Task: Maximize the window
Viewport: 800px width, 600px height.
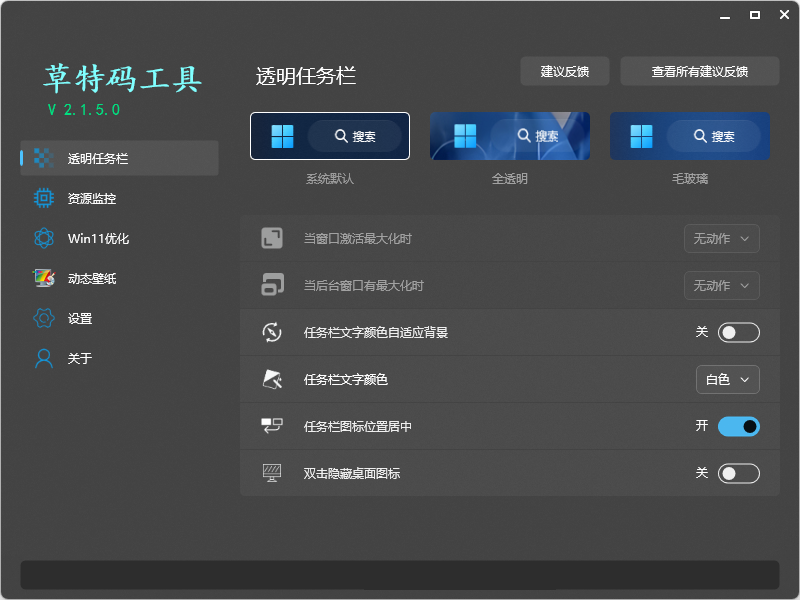Action: coord(755,15)
